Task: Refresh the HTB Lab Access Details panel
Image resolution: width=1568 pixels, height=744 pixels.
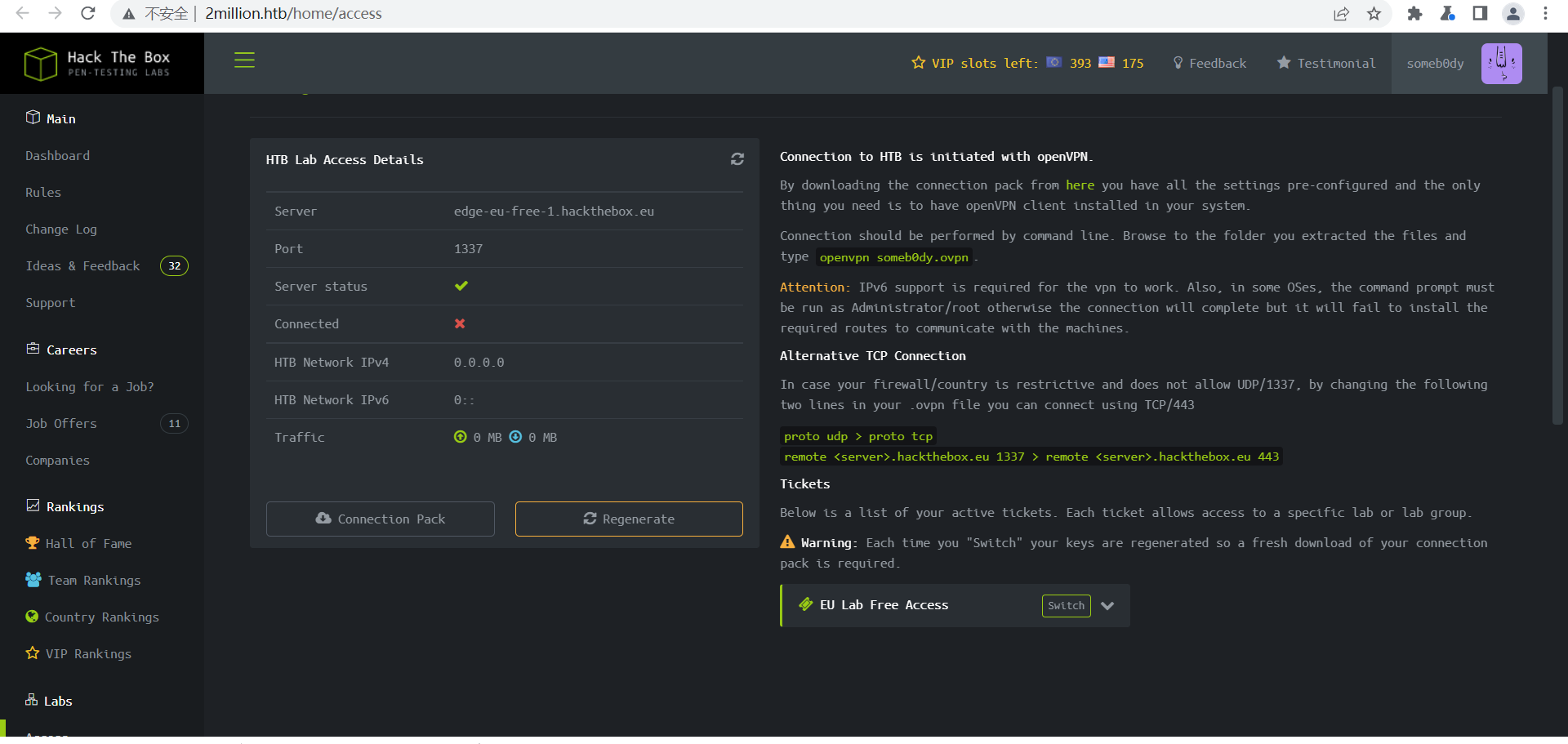Action: click(737, 159)
